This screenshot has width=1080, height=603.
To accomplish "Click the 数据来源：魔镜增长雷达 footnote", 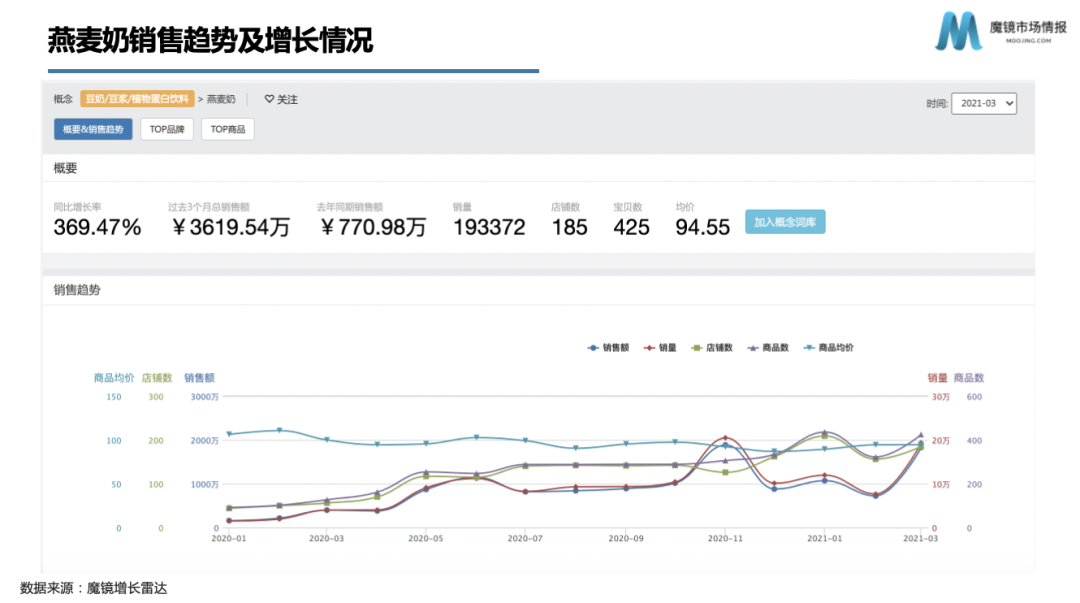I will click(94, 588).
